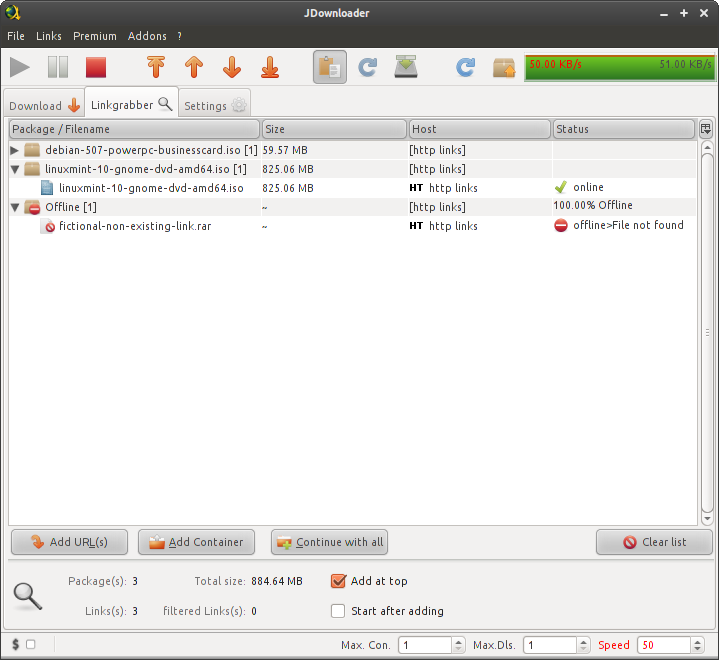Open the Premium menu

95,36
